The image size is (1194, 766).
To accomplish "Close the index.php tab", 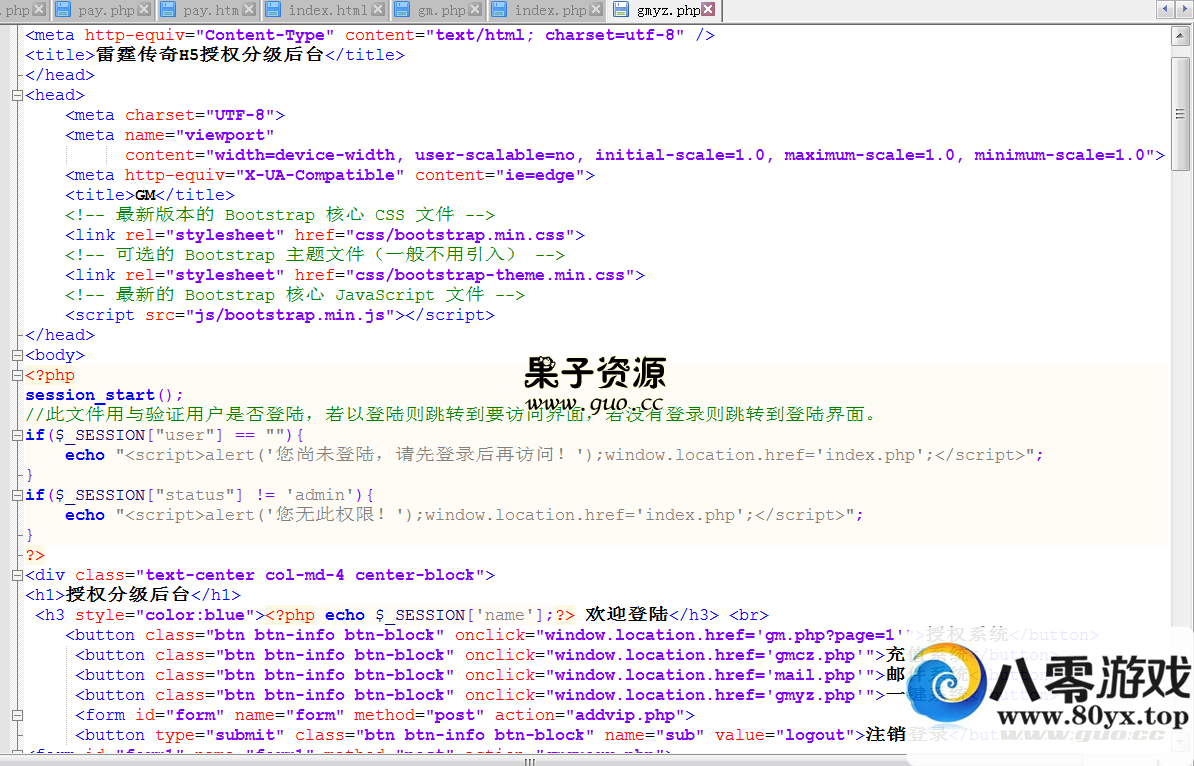I will pyautogui.click(x=596, y=10).
